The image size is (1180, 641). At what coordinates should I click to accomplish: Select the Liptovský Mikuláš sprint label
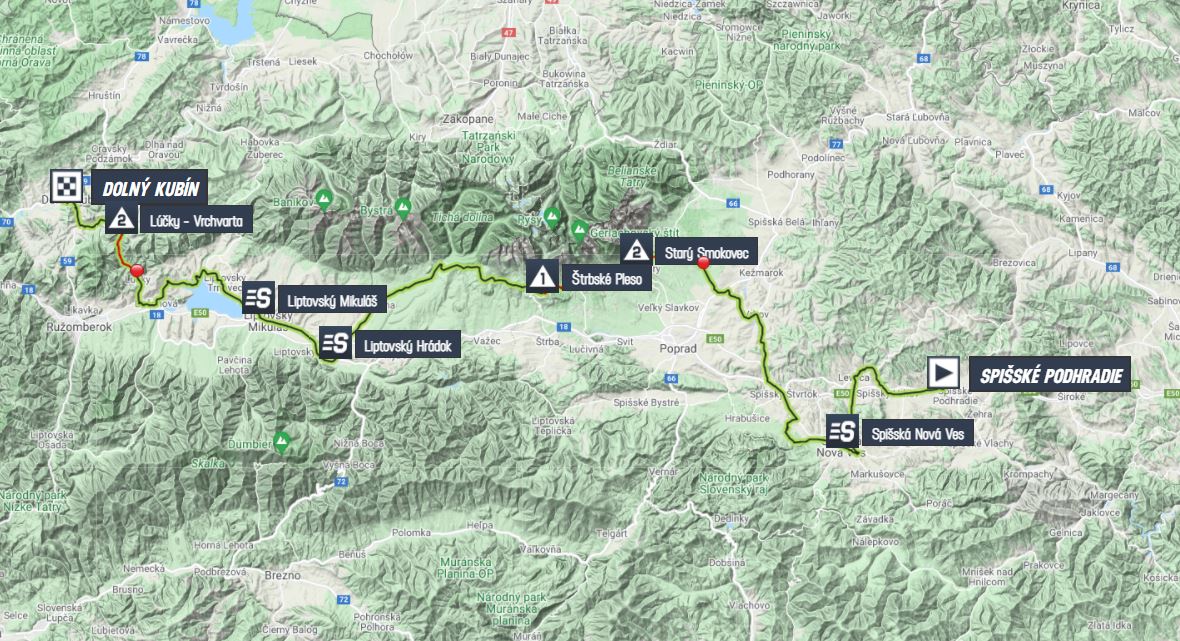(332, 301)
